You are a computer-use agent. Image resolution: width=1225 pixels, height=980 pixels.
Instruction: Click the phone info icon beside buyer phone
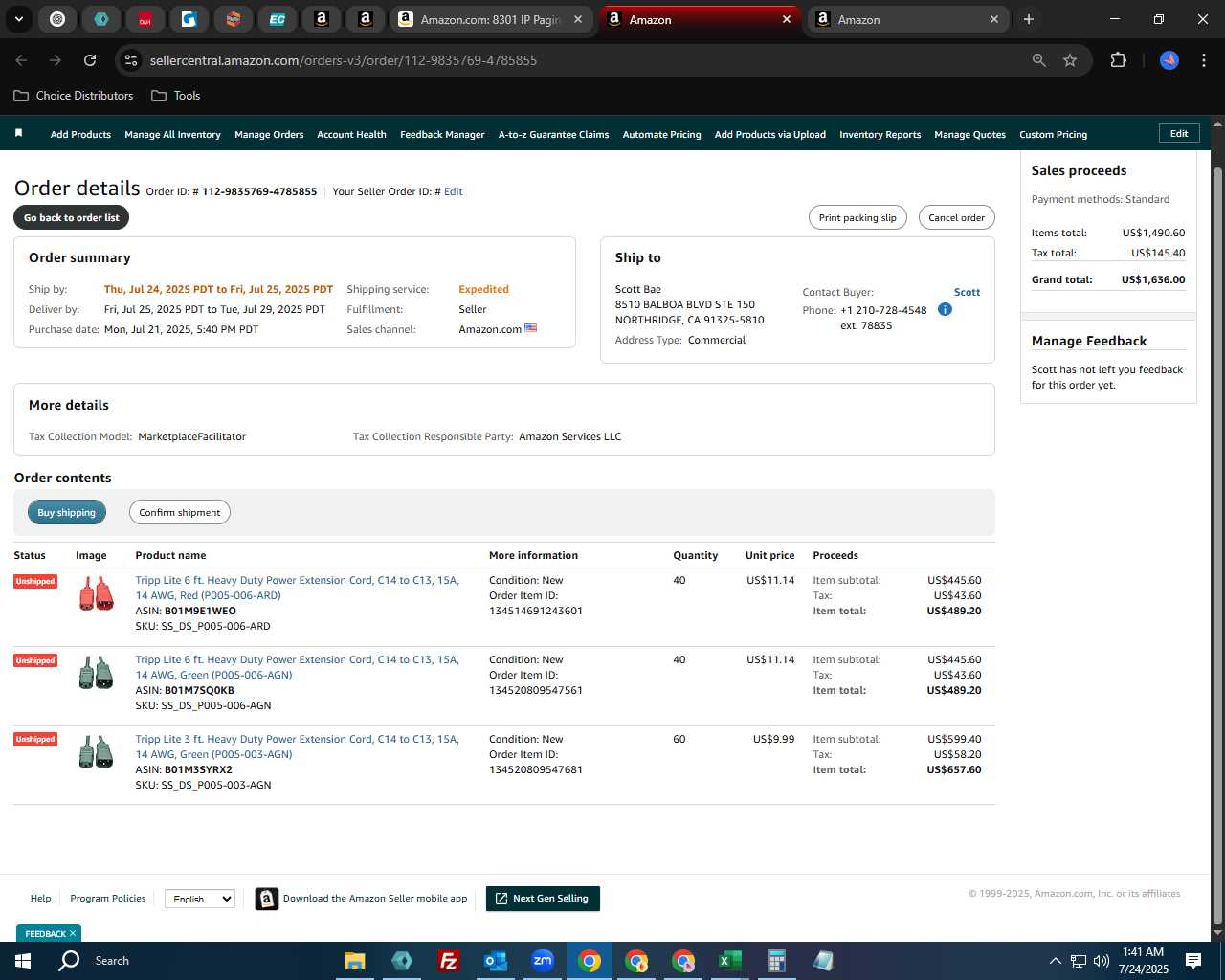tap(945, 309)
